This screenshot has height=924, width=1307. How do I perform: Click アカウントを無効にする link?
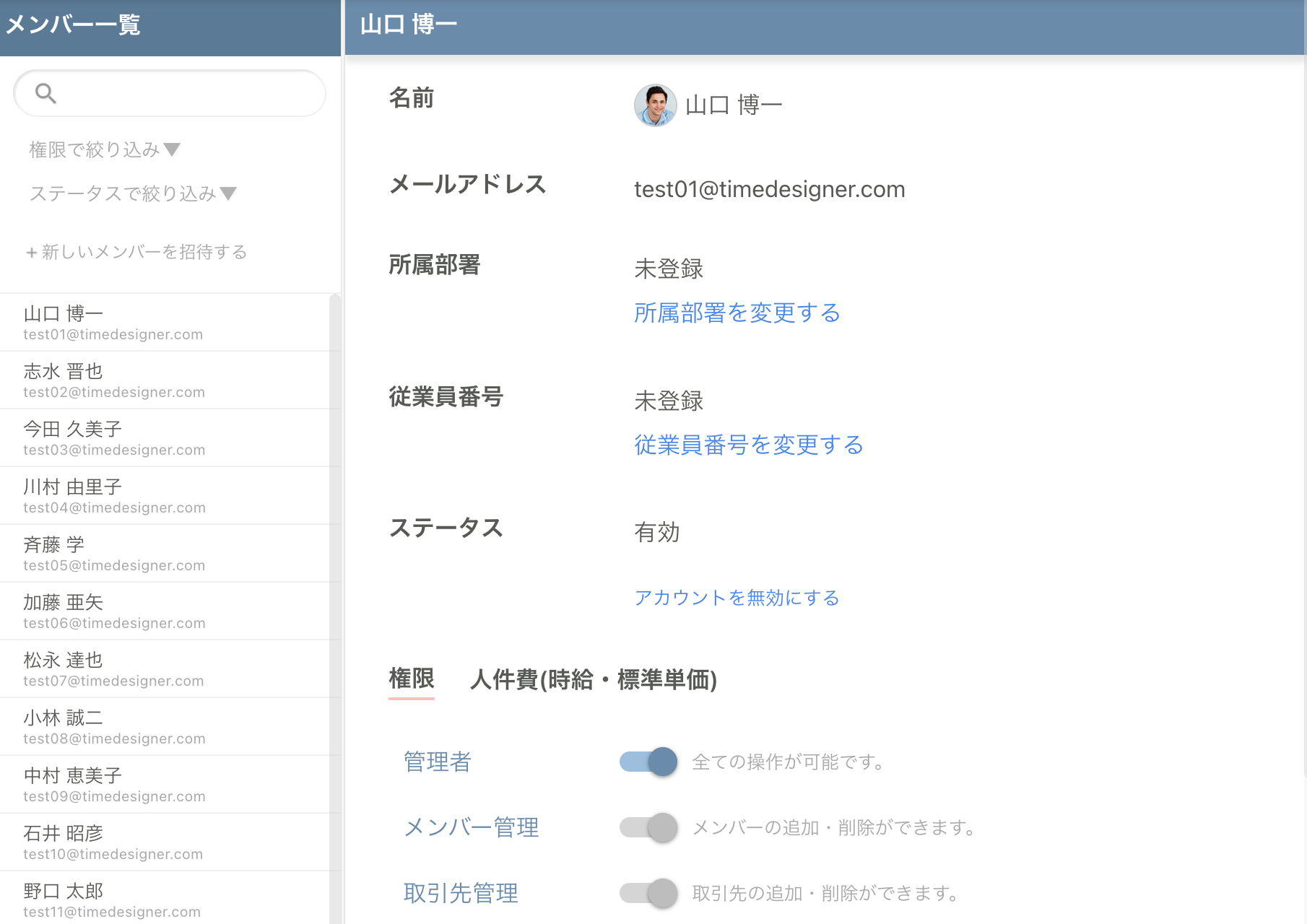click(737, 598)
